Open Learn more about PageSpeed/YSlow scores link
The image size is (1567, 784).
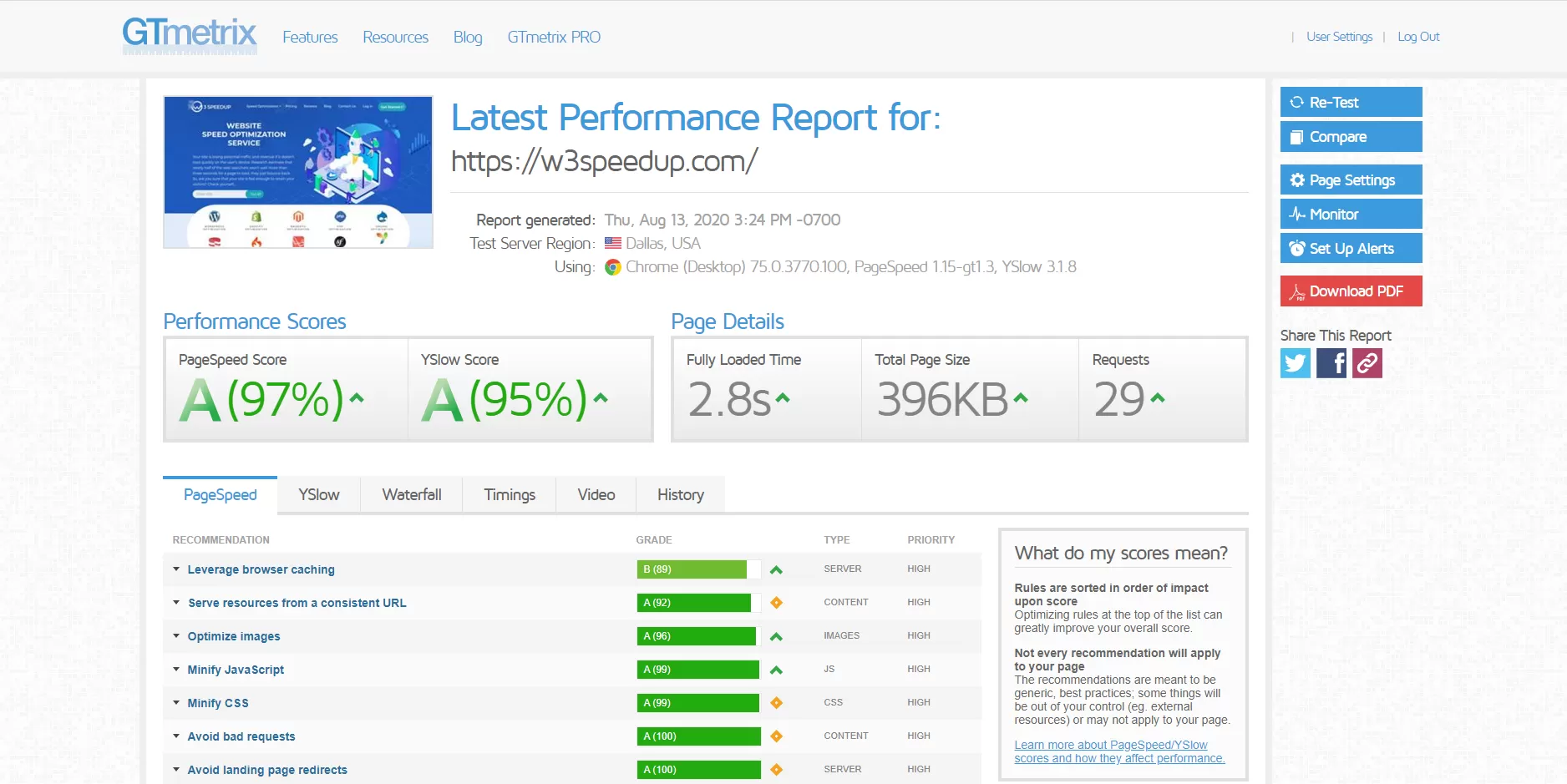[1119, 751]
